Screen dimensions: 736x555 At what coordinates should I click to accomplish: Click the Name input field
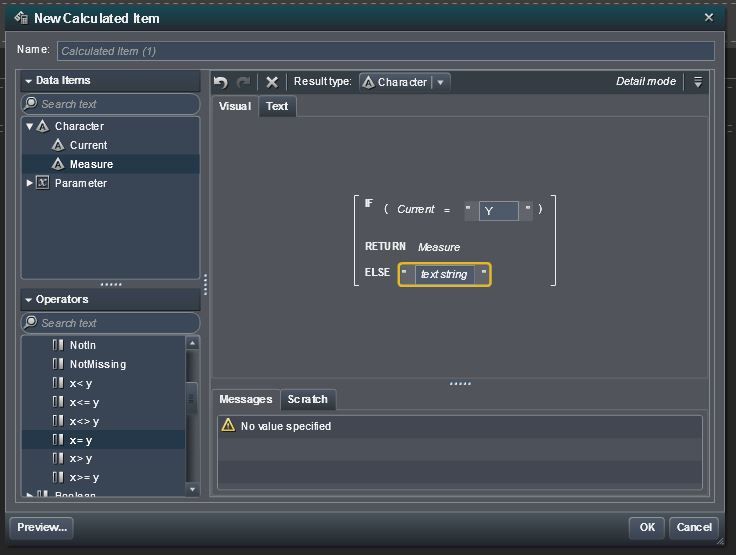click(385, 51)
